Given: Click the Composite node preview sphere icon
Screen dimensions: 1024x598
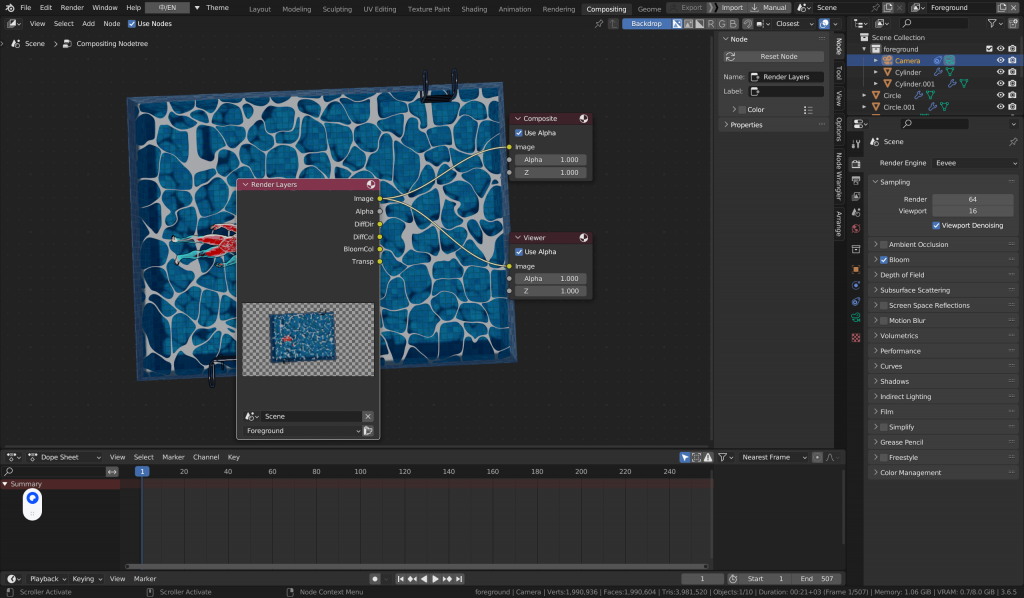Looking at the screenshot, I should pos(582,118).
